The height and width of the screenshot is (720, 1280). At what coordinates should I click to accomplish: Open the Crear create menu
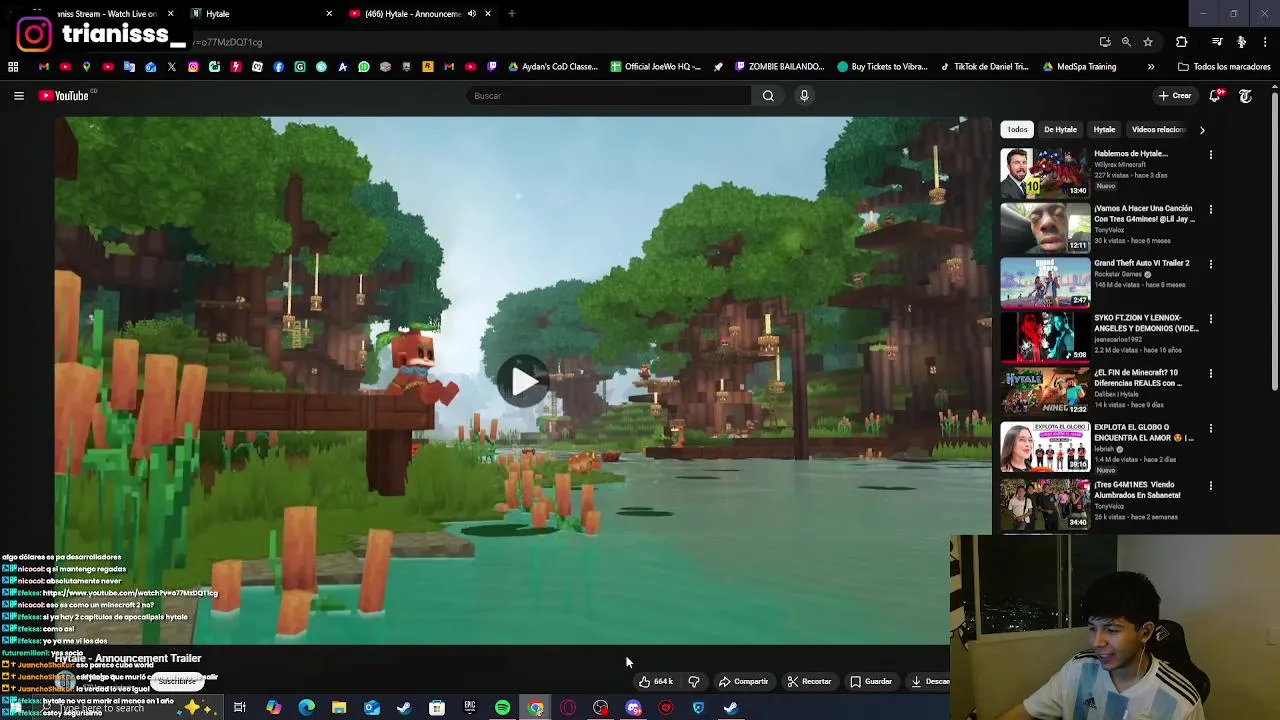[x=1174, y=96]
